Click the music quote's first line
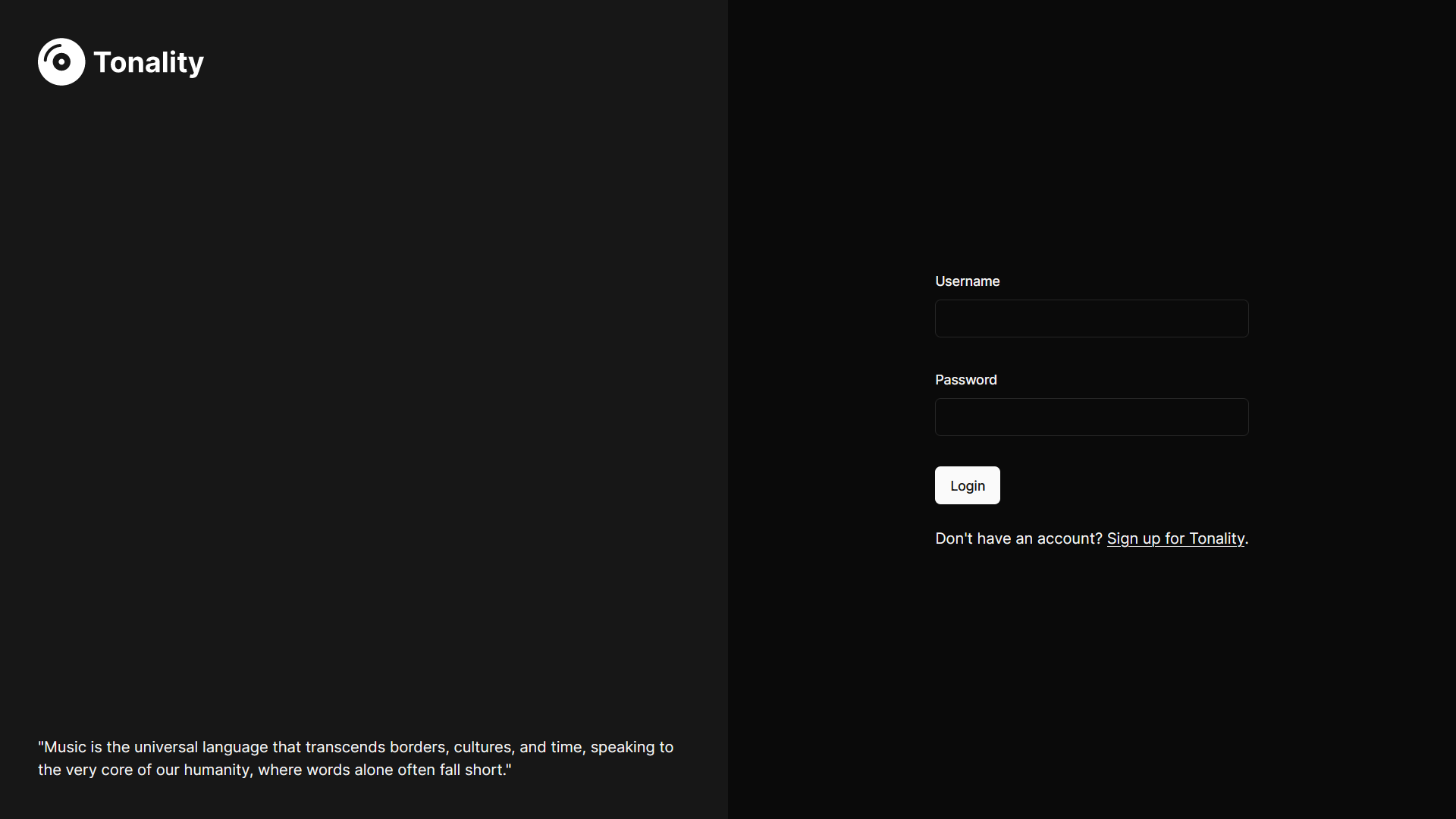 pos(355,747)
